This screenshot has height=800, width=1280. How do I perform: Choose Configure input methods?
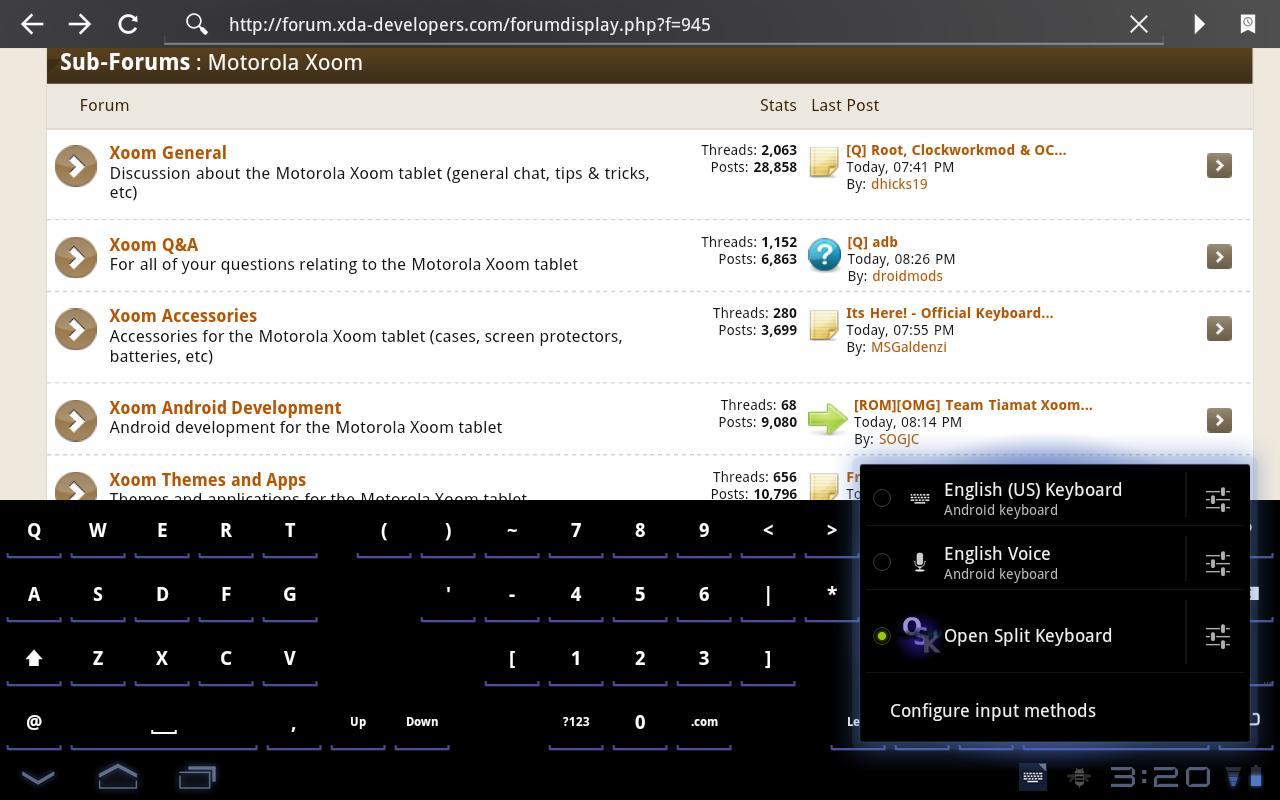(992, 710)
